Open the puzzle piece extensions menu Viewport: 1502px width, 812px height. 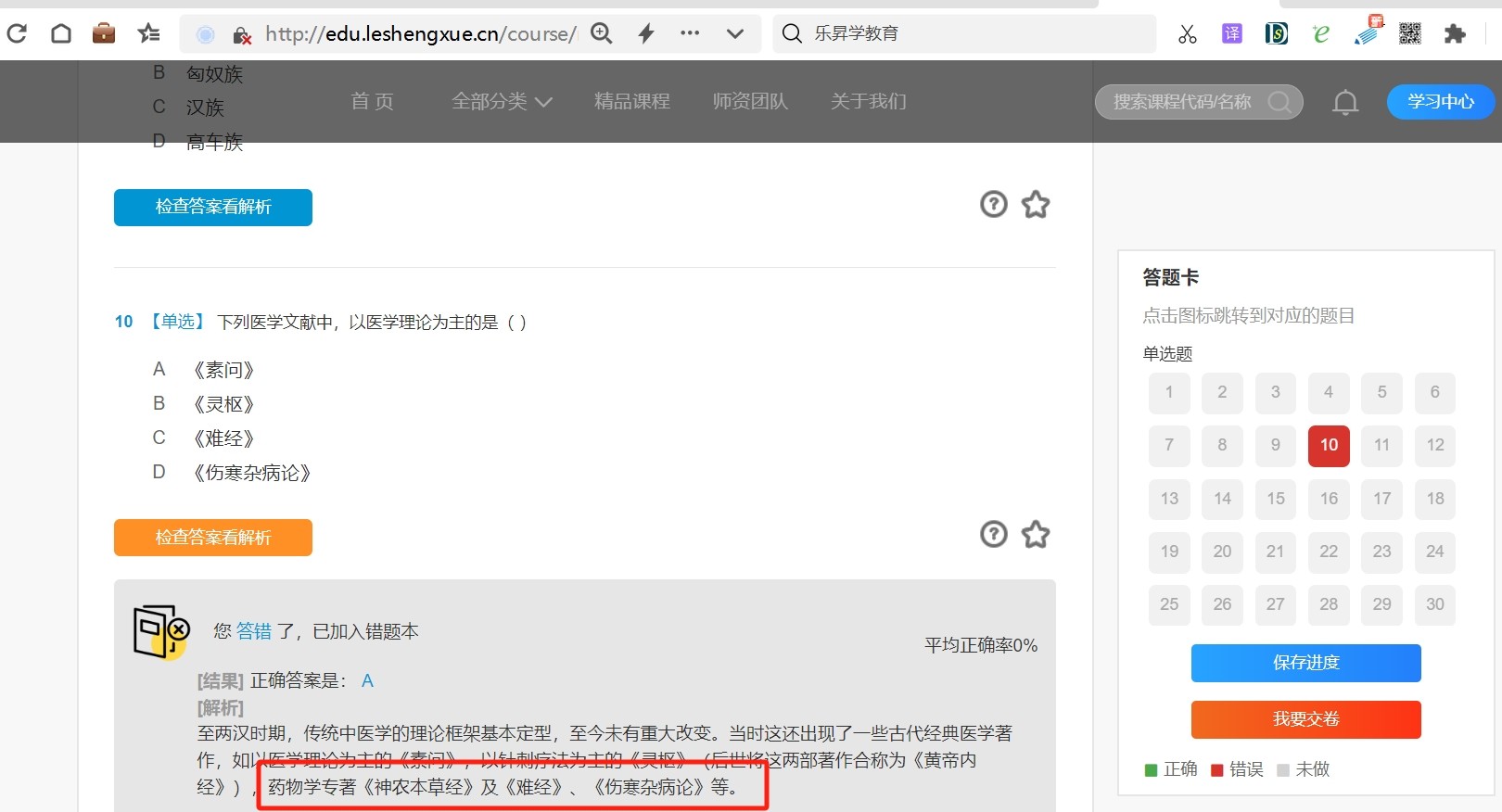click(x=1455, y=34)
